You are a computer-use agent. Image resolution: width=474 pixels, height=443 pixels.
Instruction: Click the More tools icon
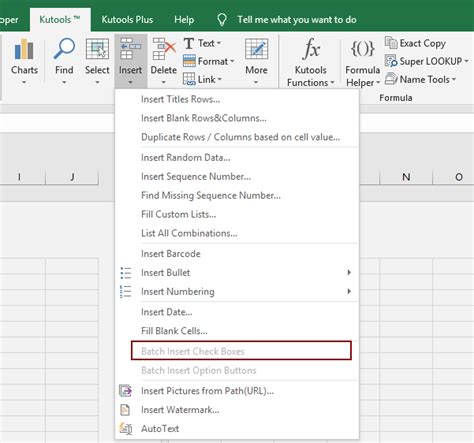point(256,49)
